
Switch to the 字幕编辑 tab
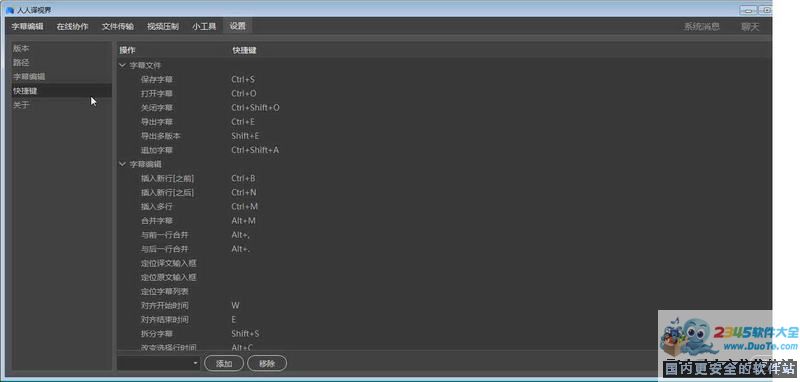[x=28, y=27]
